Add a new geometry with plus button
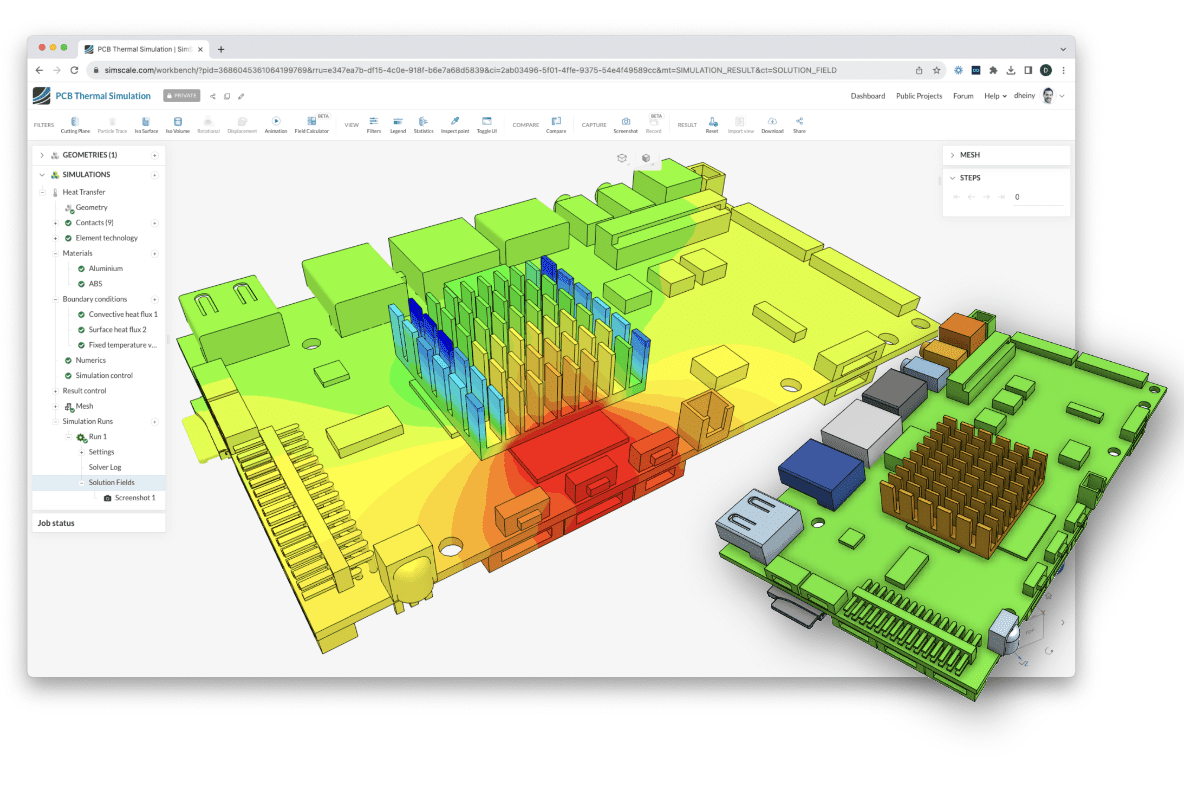 point(155,155)
